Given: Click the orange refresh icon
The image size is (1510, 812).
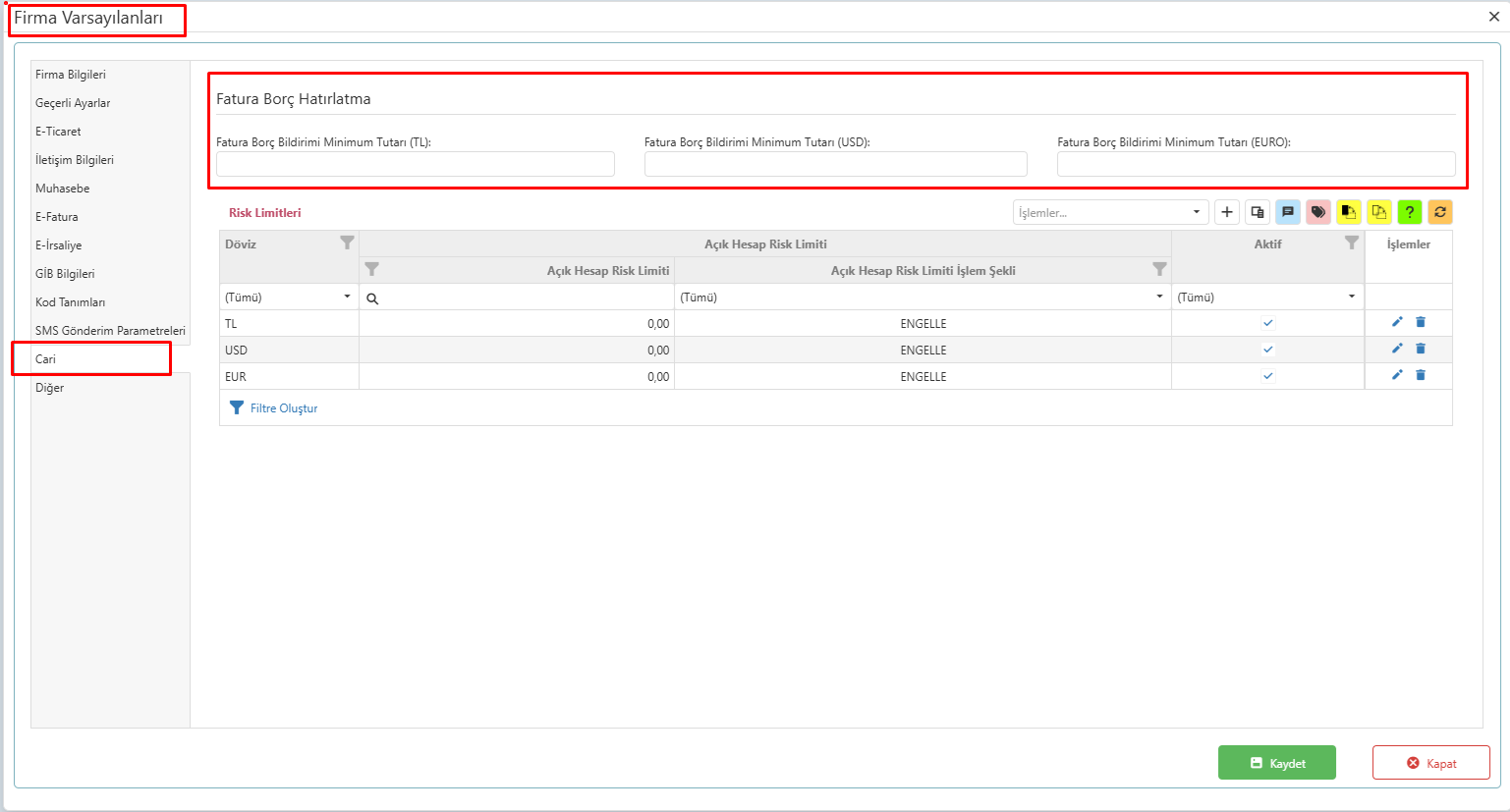Looking at the screenshot, I should click(1440, 212).
